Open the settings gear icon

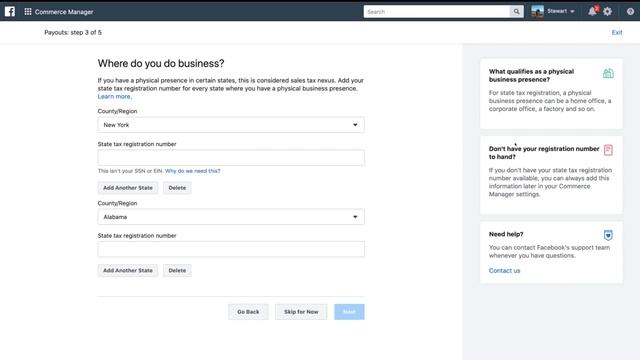point(607,11)
